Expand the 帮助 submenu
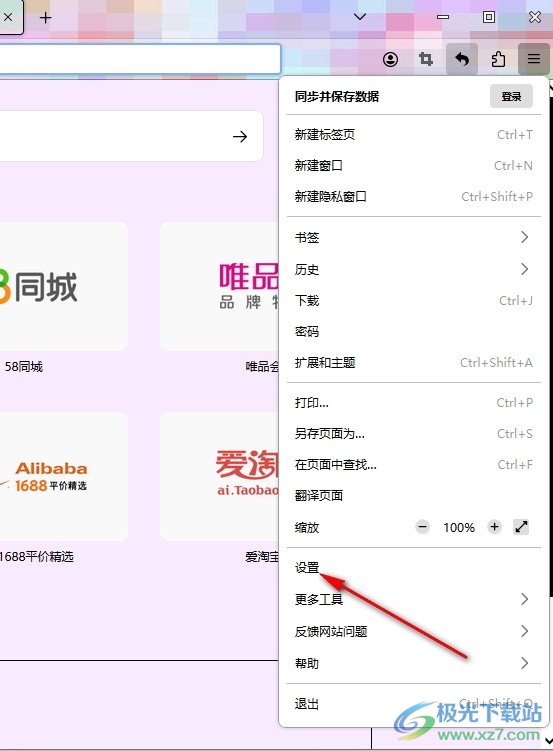This screenshot has width=553, height=751. [414, 663]
